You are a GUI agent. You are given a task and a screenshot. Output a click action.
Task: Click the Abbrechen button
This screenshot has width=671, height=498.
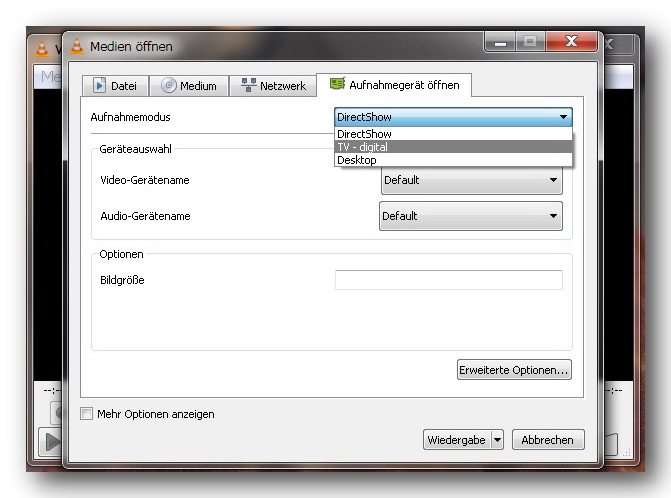[548, 440]
